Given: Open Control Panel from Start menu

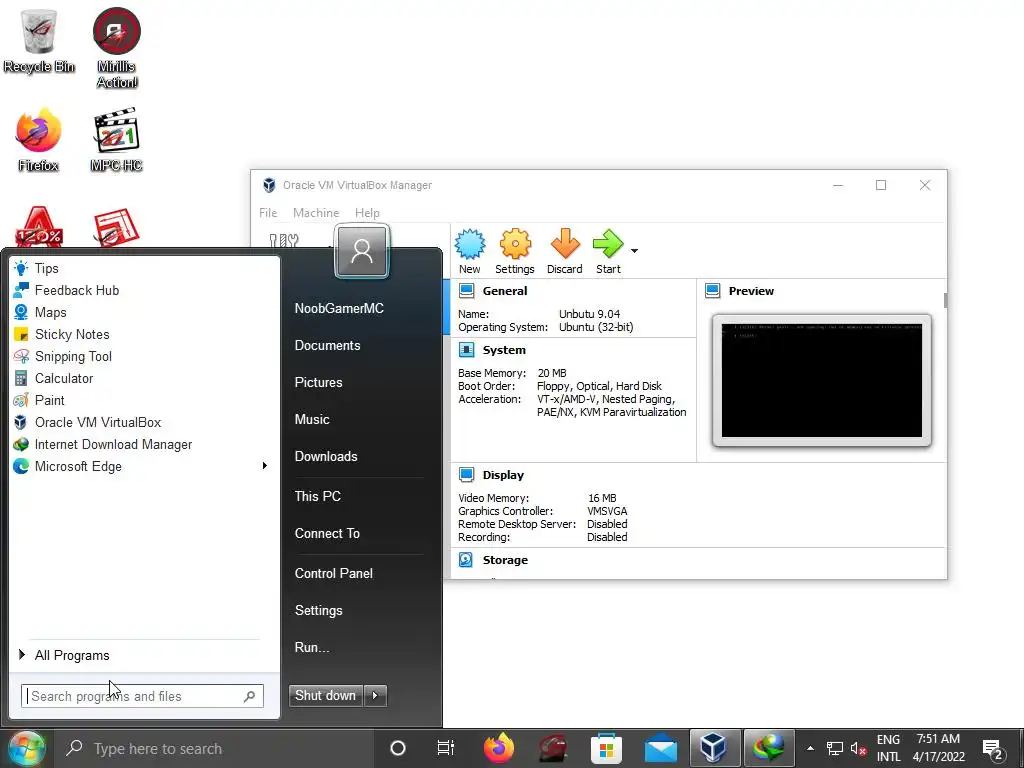Looking at the screenshot, I should point(334,573).
